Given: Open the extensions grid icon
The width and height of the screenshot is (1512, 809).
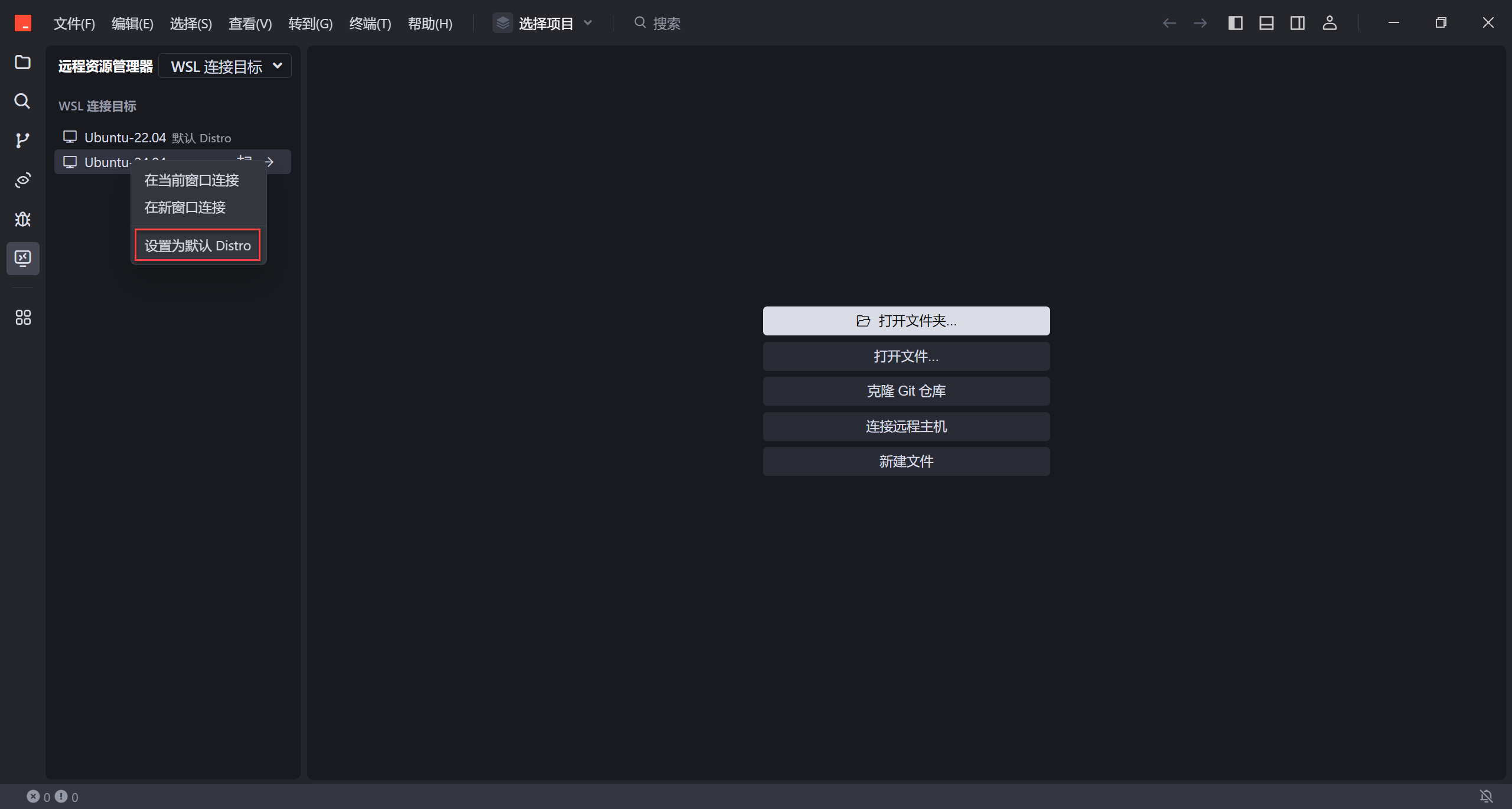Looking at the screenshot, I should 22,318.
